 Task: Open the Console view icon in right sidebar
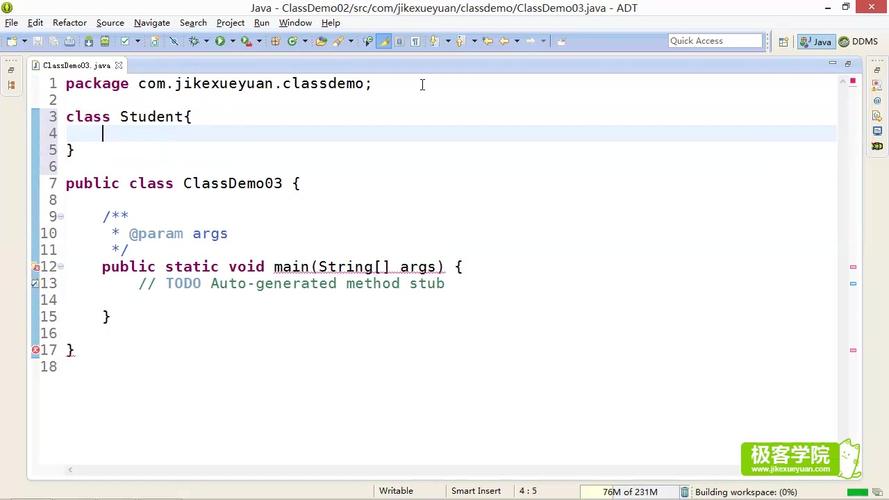click(877, 130)
